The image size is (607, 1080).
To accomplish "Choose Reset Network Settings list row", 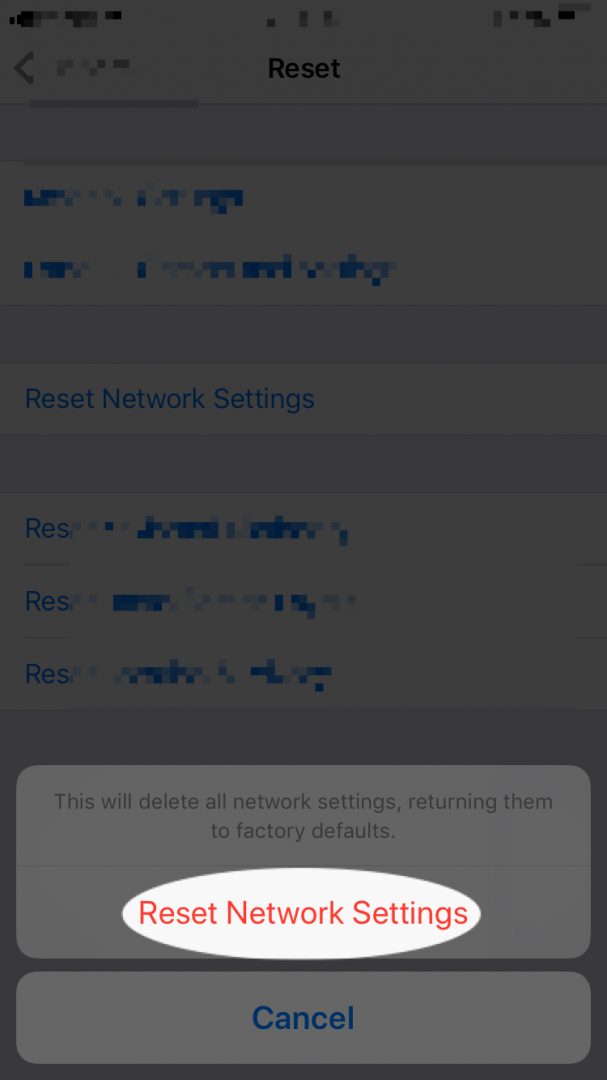I will tap(303, 399).
